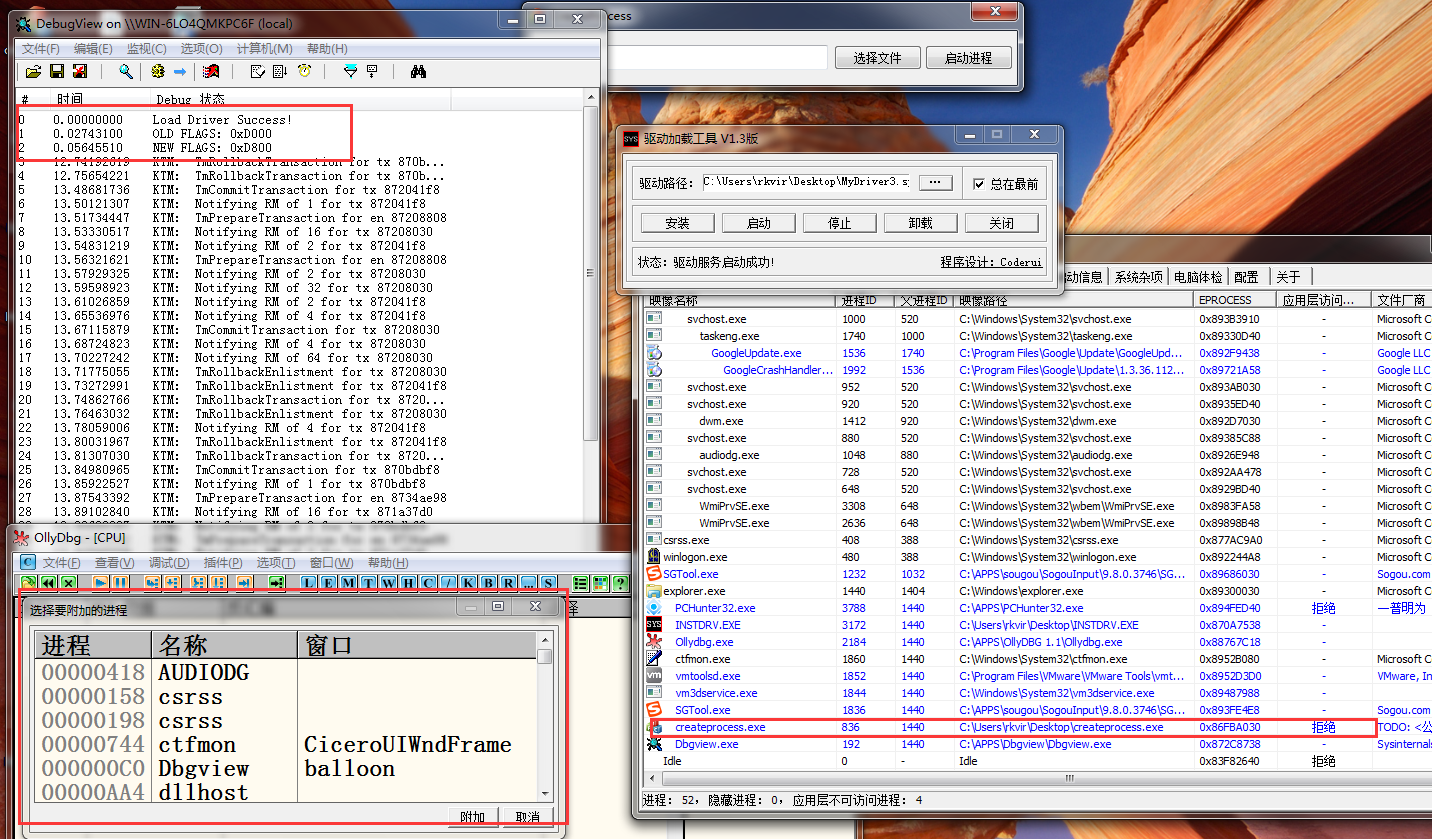Open the Filter funnel icon in DebugView

pos(350,72)
